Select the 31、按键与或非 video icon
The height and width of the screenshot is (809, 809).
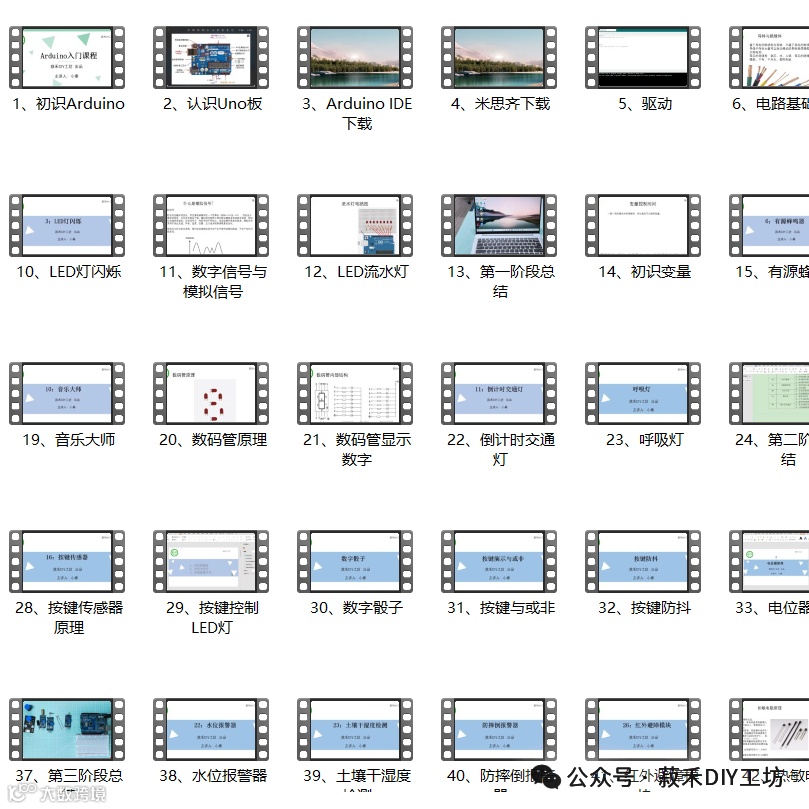499,561
